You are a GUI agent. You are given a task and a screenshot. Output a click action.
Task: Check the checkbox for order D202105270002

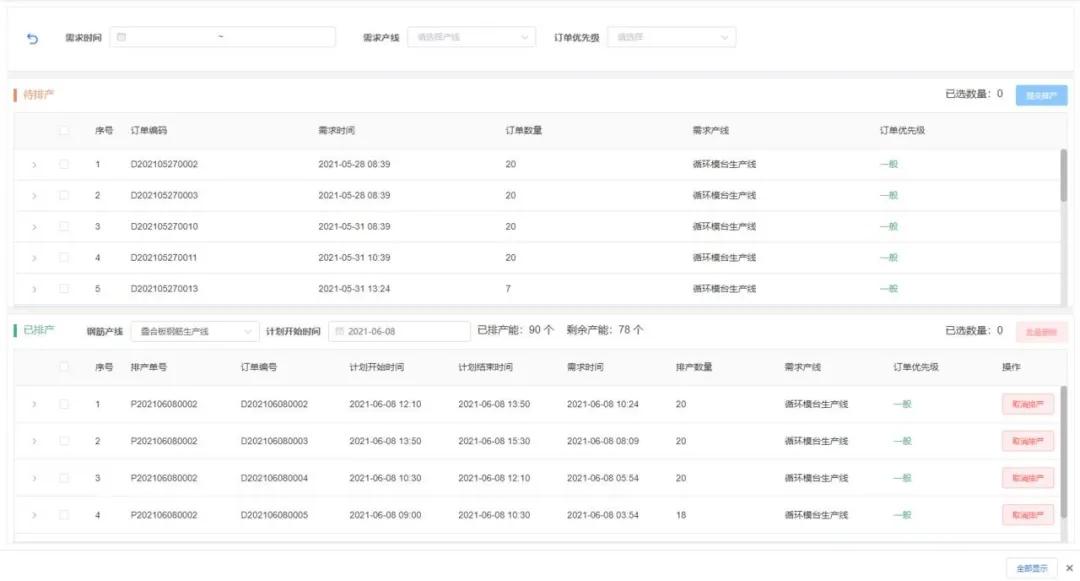(x=62, y=164)
